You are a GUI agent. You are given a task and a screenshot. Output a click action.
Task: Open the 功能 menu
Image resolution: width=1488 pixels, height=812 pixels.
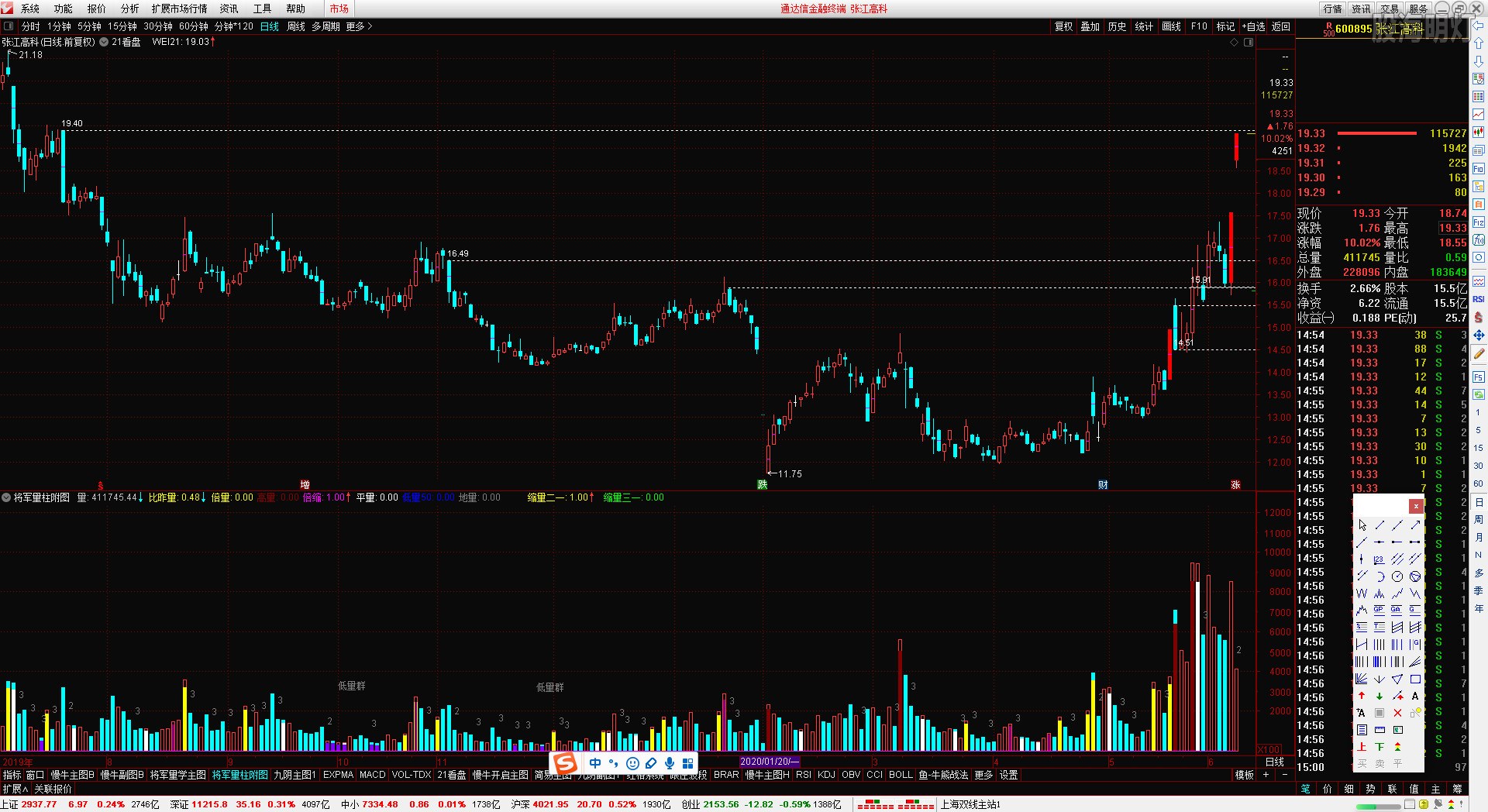point(64,9)
